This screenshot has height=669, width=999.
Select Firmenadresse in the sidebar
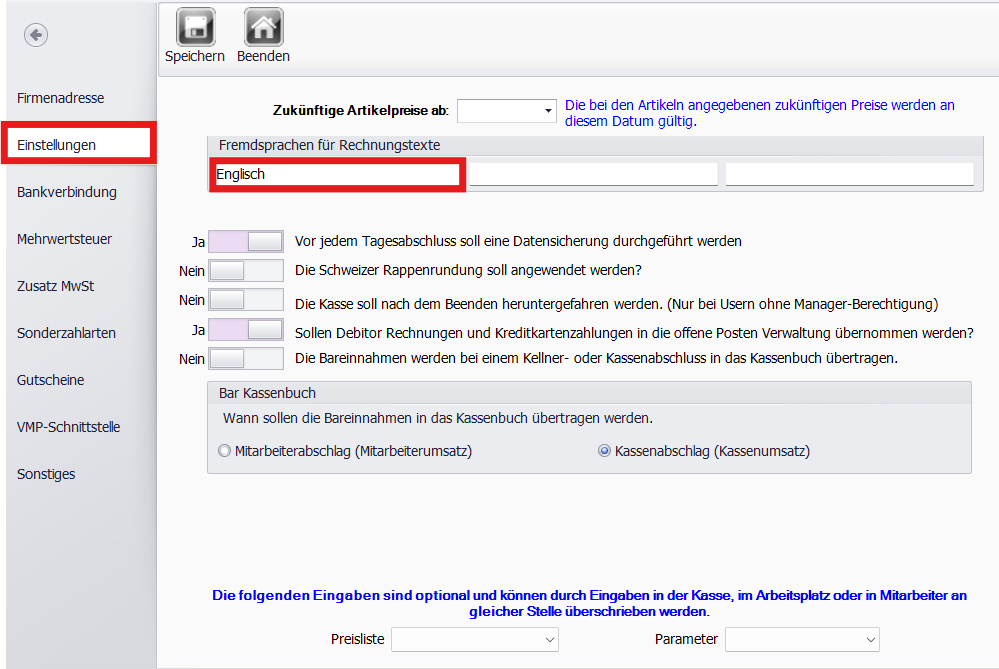click(x=60, y=98)
